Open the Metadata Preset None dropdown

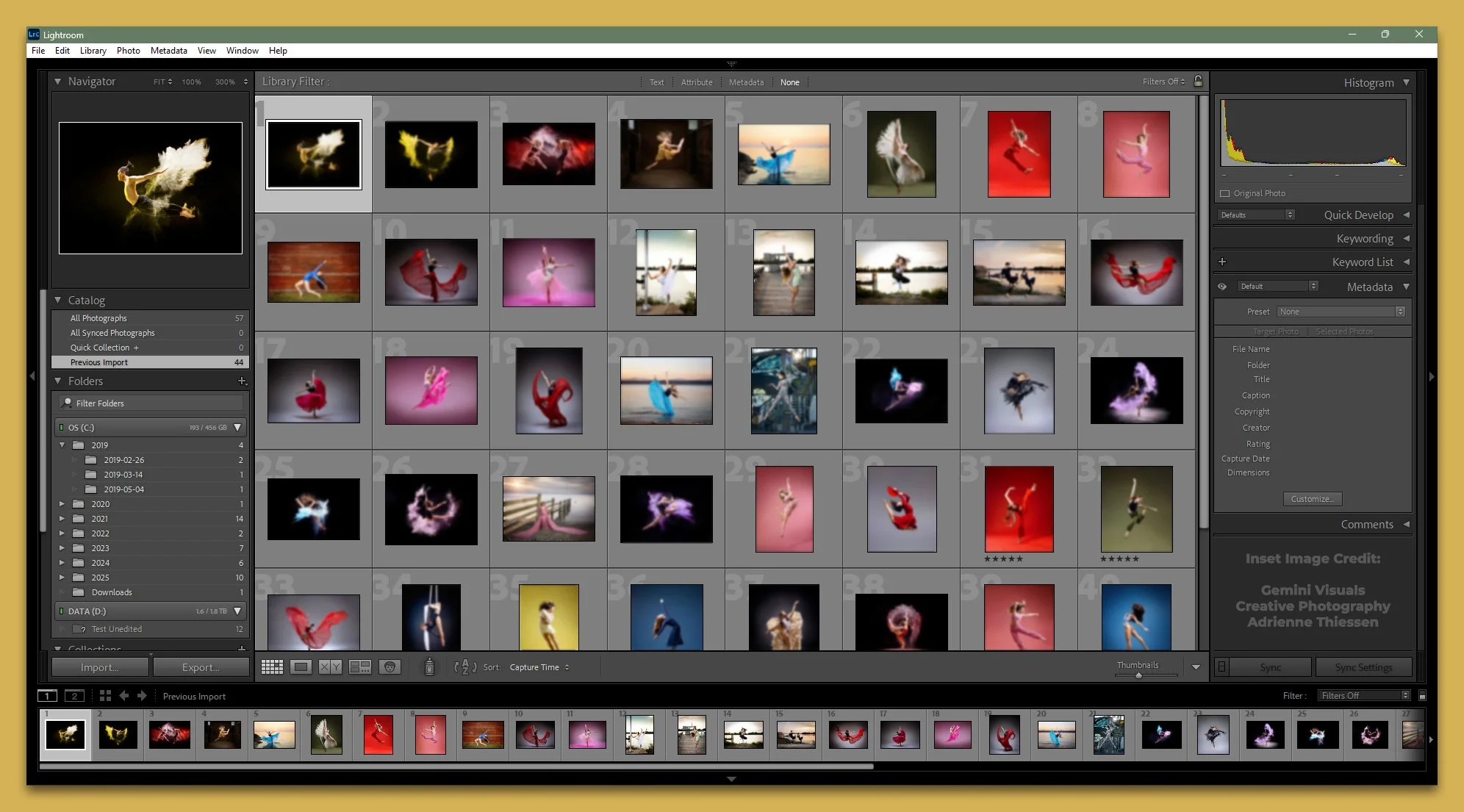[1341, 312]
